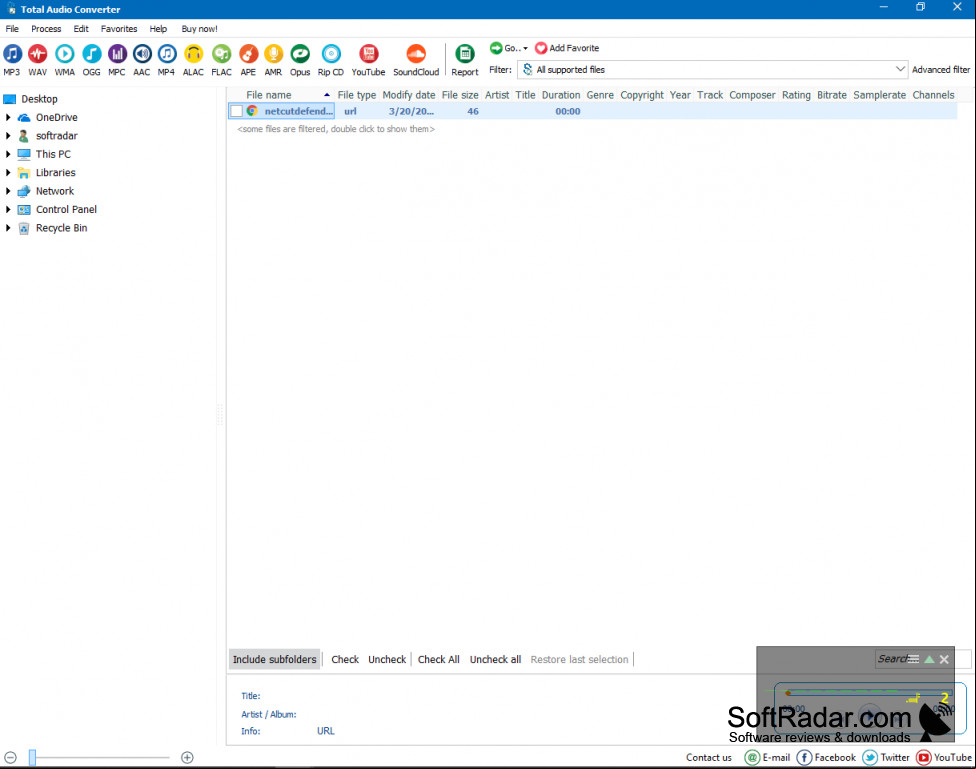976x769 pixels.
Task: Select the MP3 conversion icon
Action: [12, 54]
